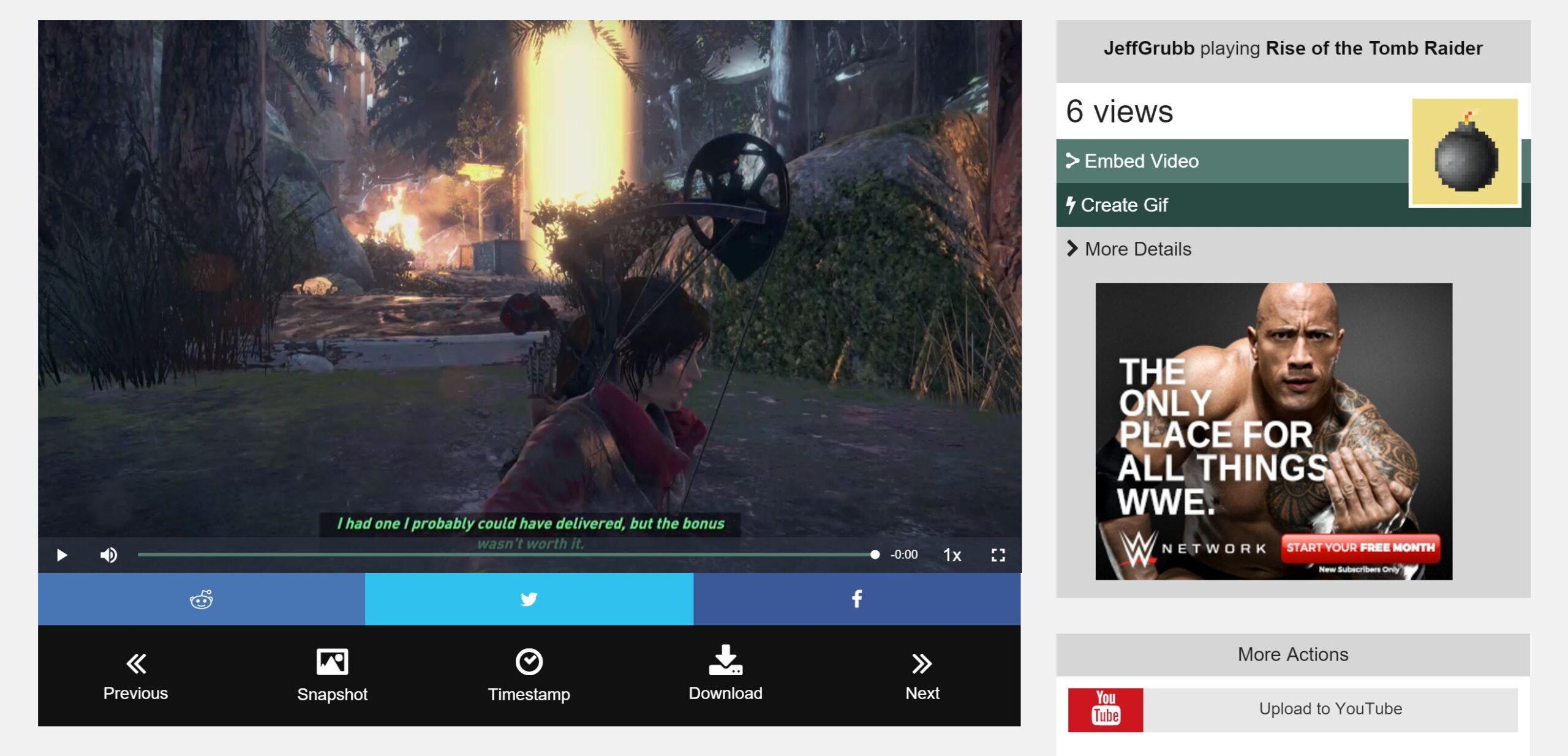Share clip on Twitter
This screenshot has height=756, width=1568.
pyautogui.click(x=529, y=599)
